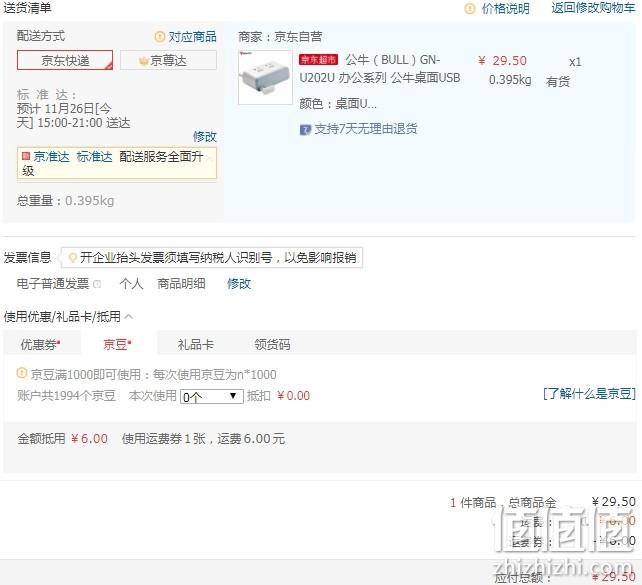Click 修改 in invoice info row
This screenshot has height=585, width=642.
[239, 284]
